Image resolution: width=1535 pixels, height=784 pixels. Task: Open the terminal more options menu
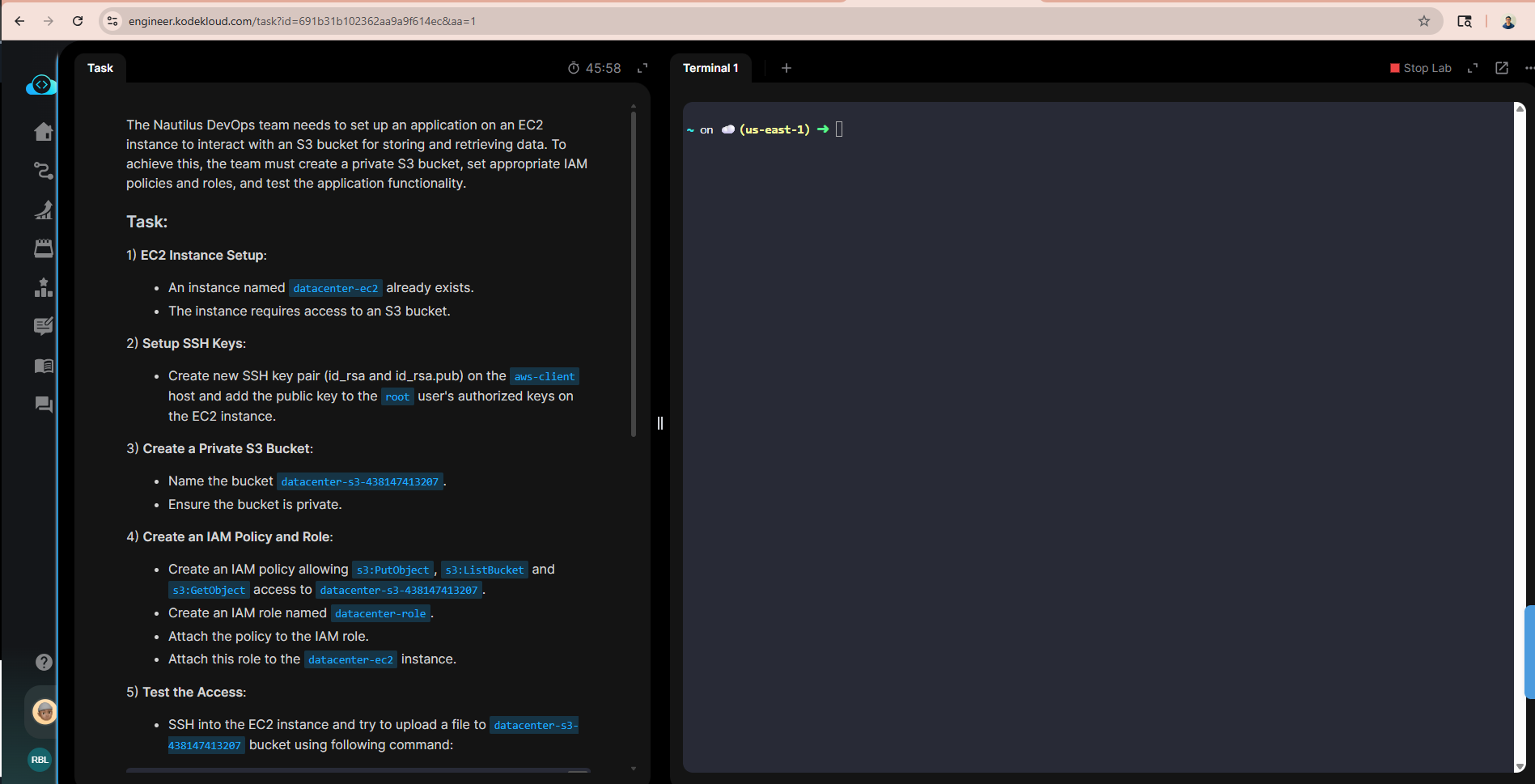click(1529, 69)
